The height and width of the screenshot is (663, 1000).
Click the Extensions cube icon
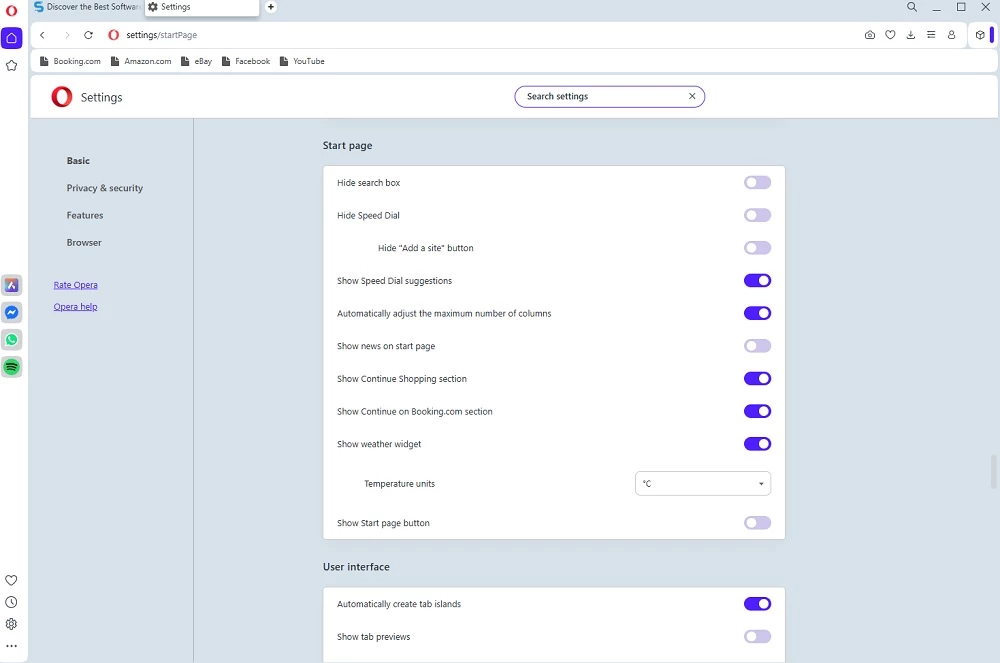tap(980, 35)
